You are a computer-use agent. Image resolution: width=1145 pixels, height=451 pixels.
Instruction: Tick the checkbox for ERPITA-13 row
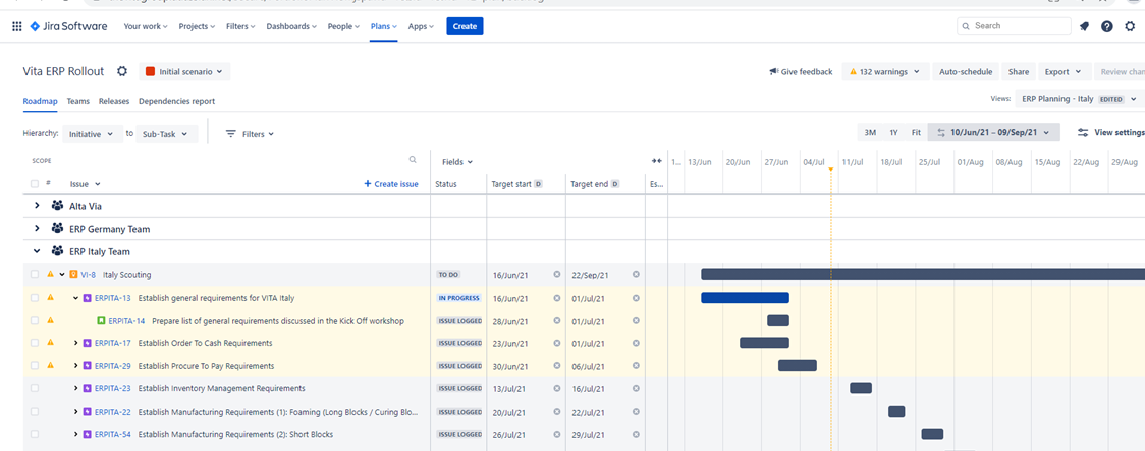pyautogui.click(x=34, y=298)
